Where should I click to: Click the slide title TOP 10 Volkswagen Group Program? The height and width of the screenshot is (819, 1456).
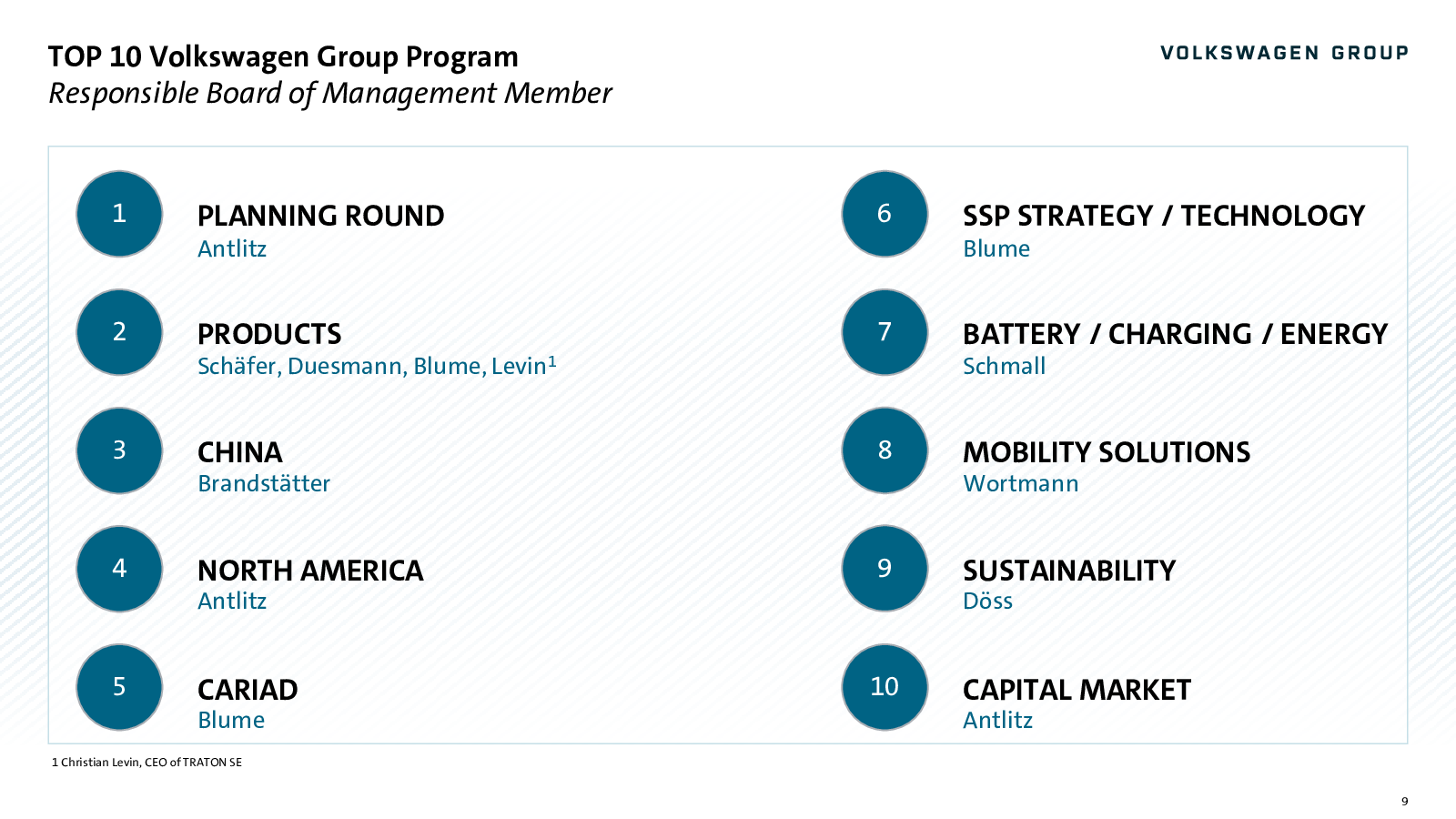[x=283, y=57]
